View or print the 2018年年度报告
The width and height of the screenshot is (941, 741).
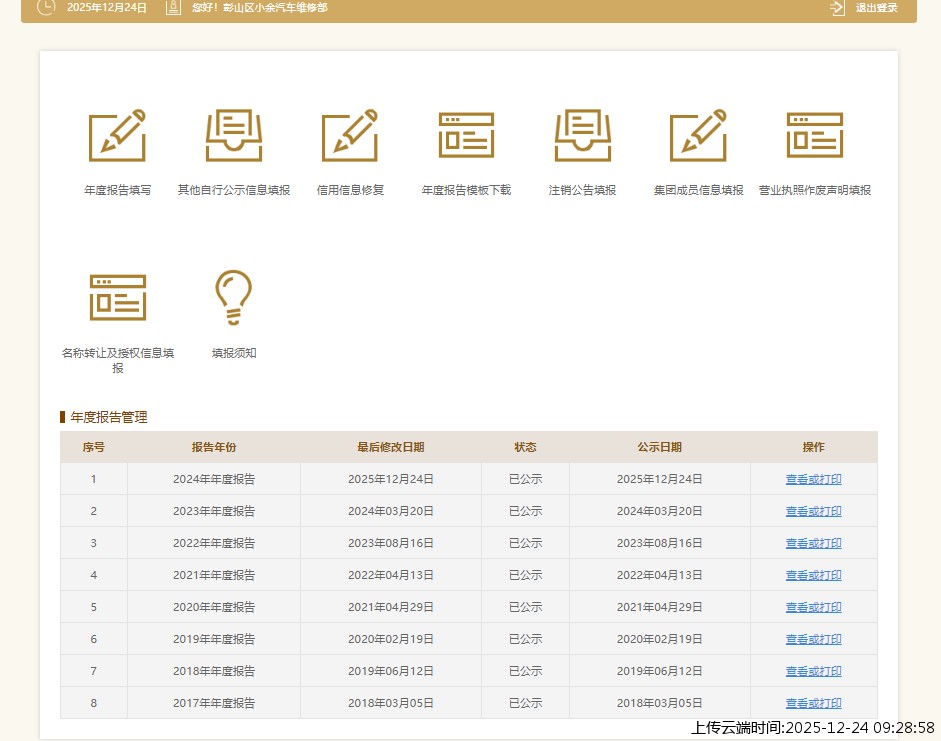[x=813, y=671]
